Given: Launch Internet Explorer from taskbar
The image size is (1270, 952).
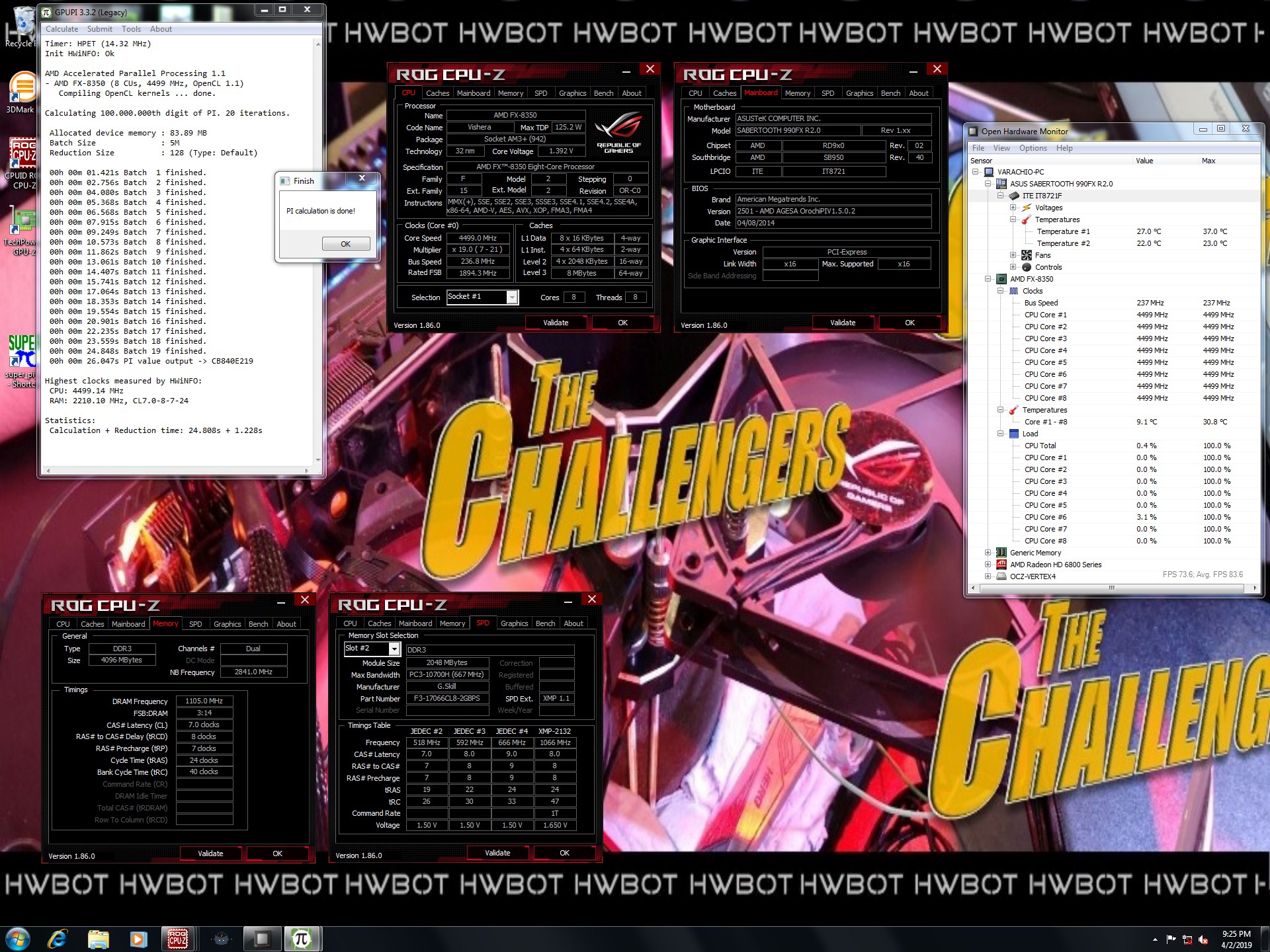Looking at the screenshot, I should pos(58,939).
